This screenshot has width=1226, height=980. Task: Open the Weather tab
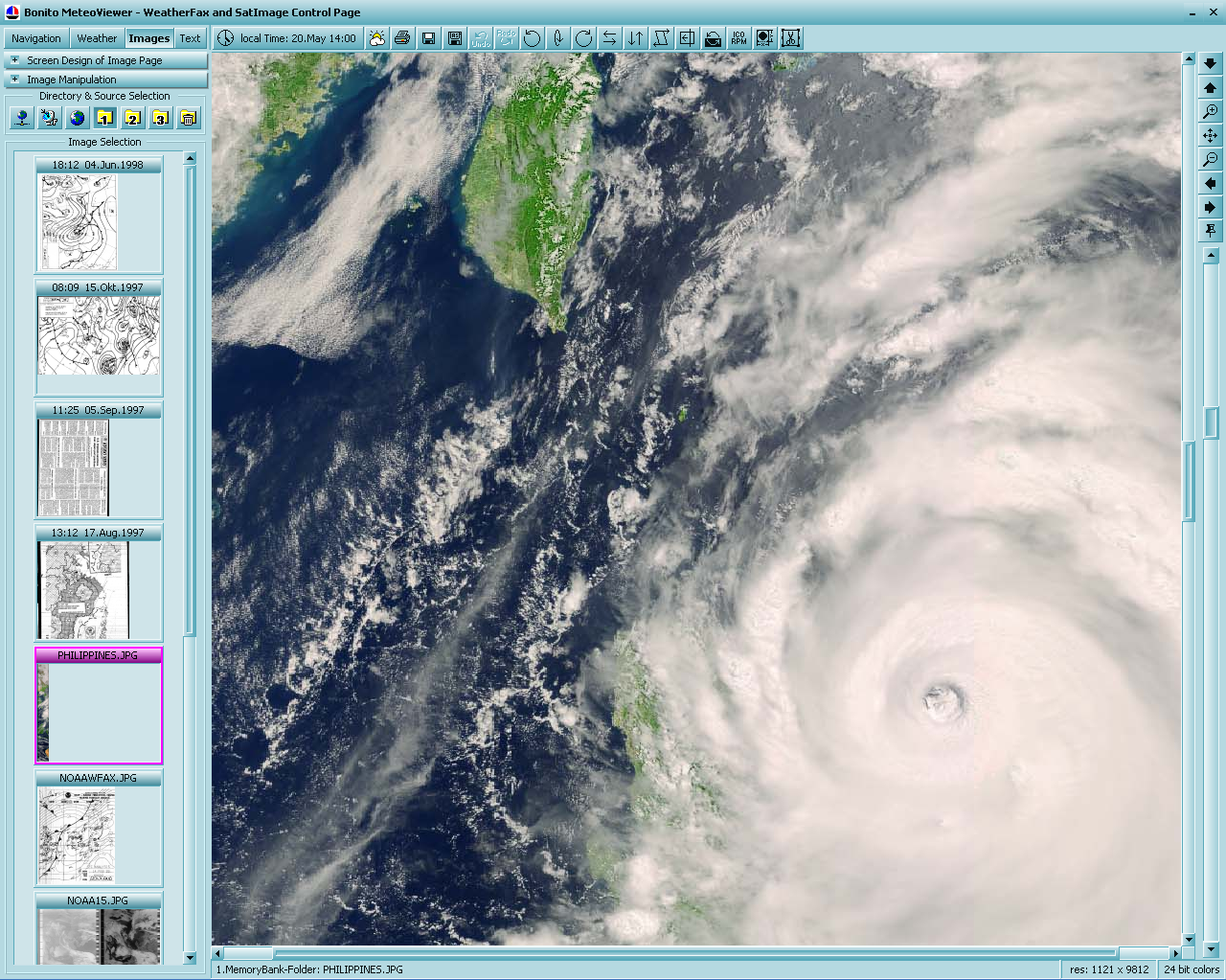tap(97, 38)
